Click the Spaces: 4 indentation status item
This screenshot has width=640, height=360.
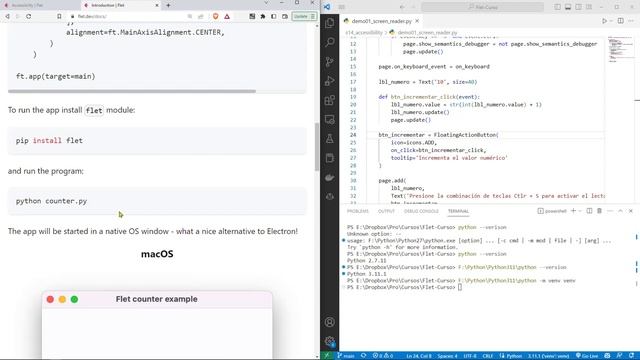448,356
